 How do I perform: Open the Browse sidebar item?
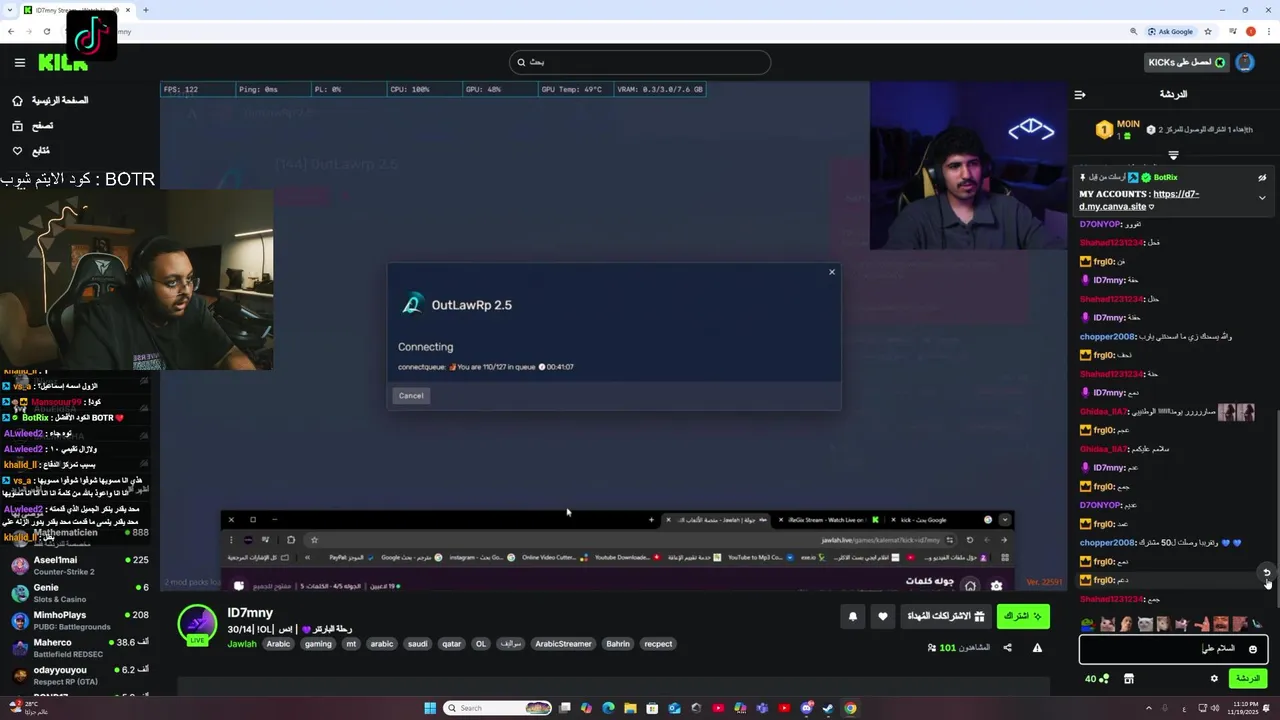(32, 126)
